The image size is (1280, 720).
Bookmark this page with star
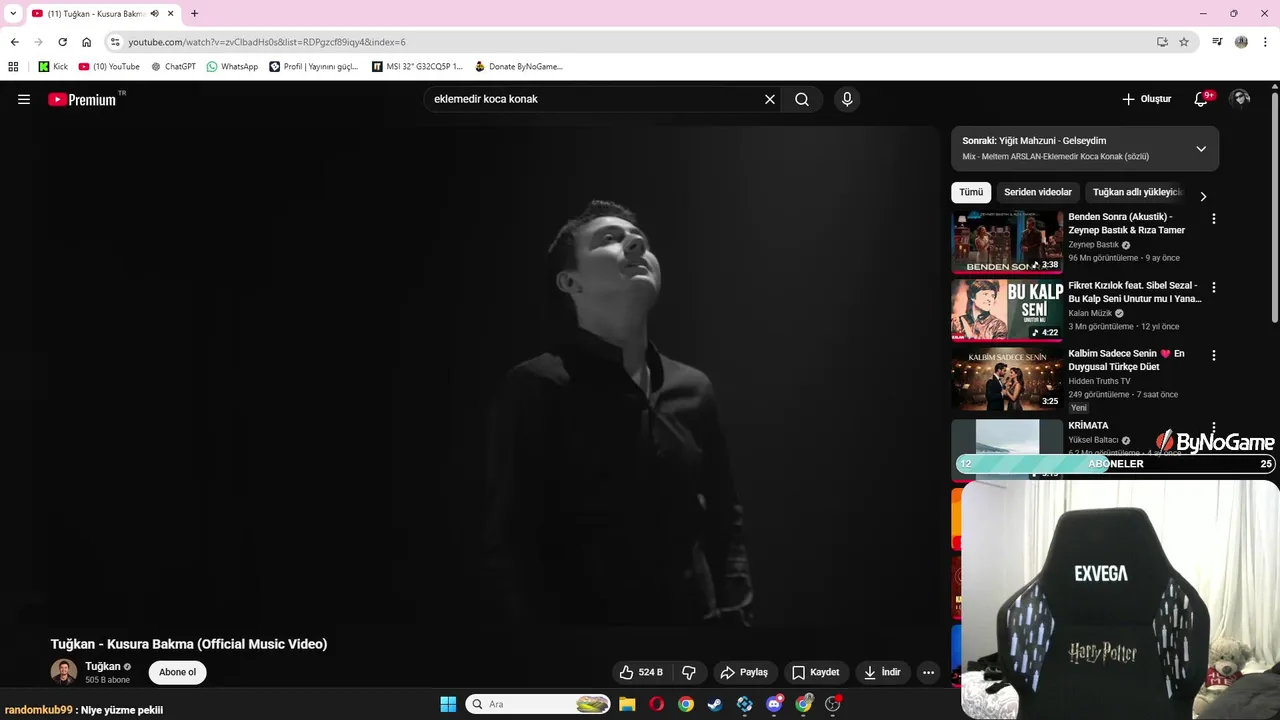1184,42
